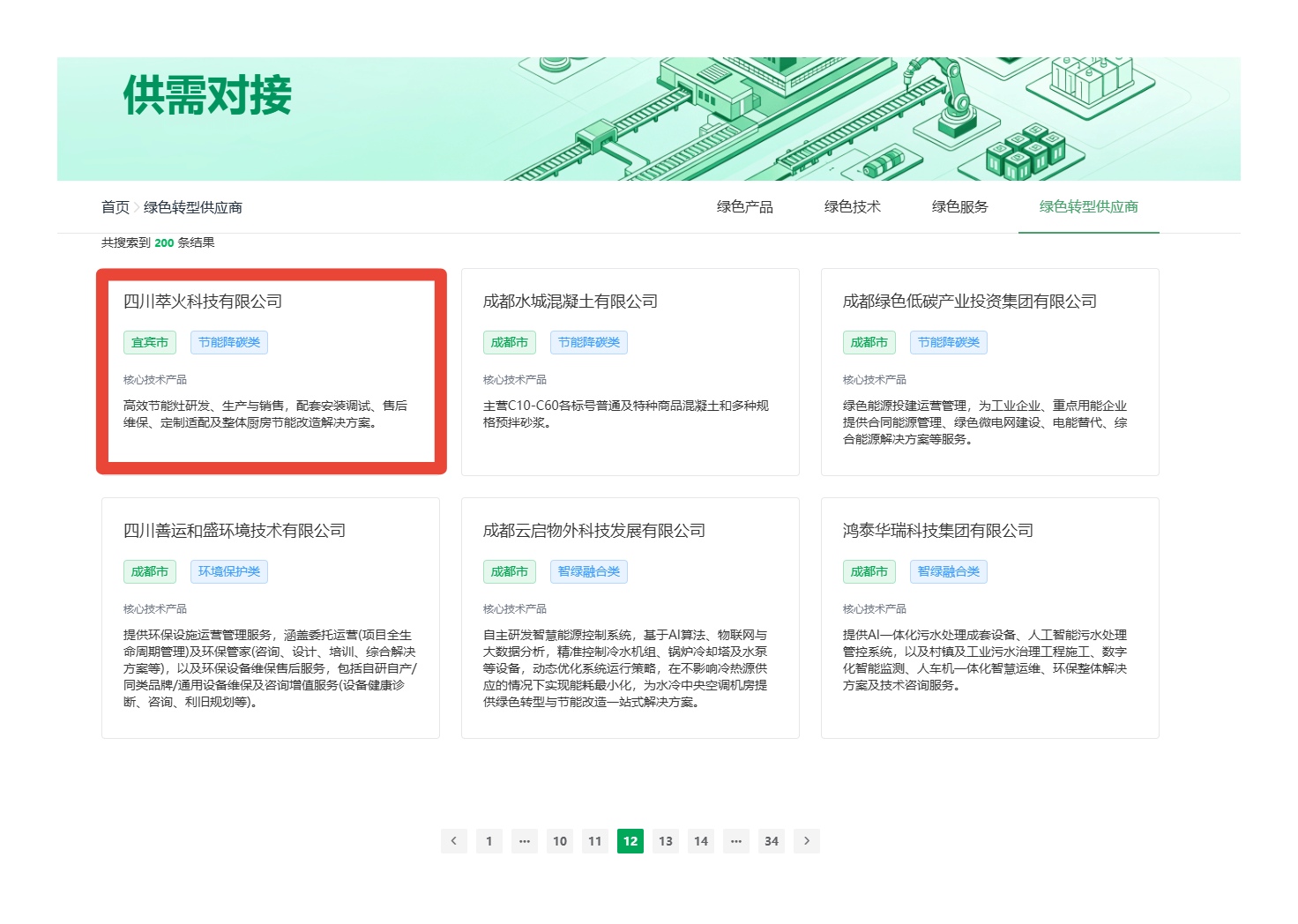
Task: Expand earlier pages via the first ellipsis
Action: click(x=525, y=841)
